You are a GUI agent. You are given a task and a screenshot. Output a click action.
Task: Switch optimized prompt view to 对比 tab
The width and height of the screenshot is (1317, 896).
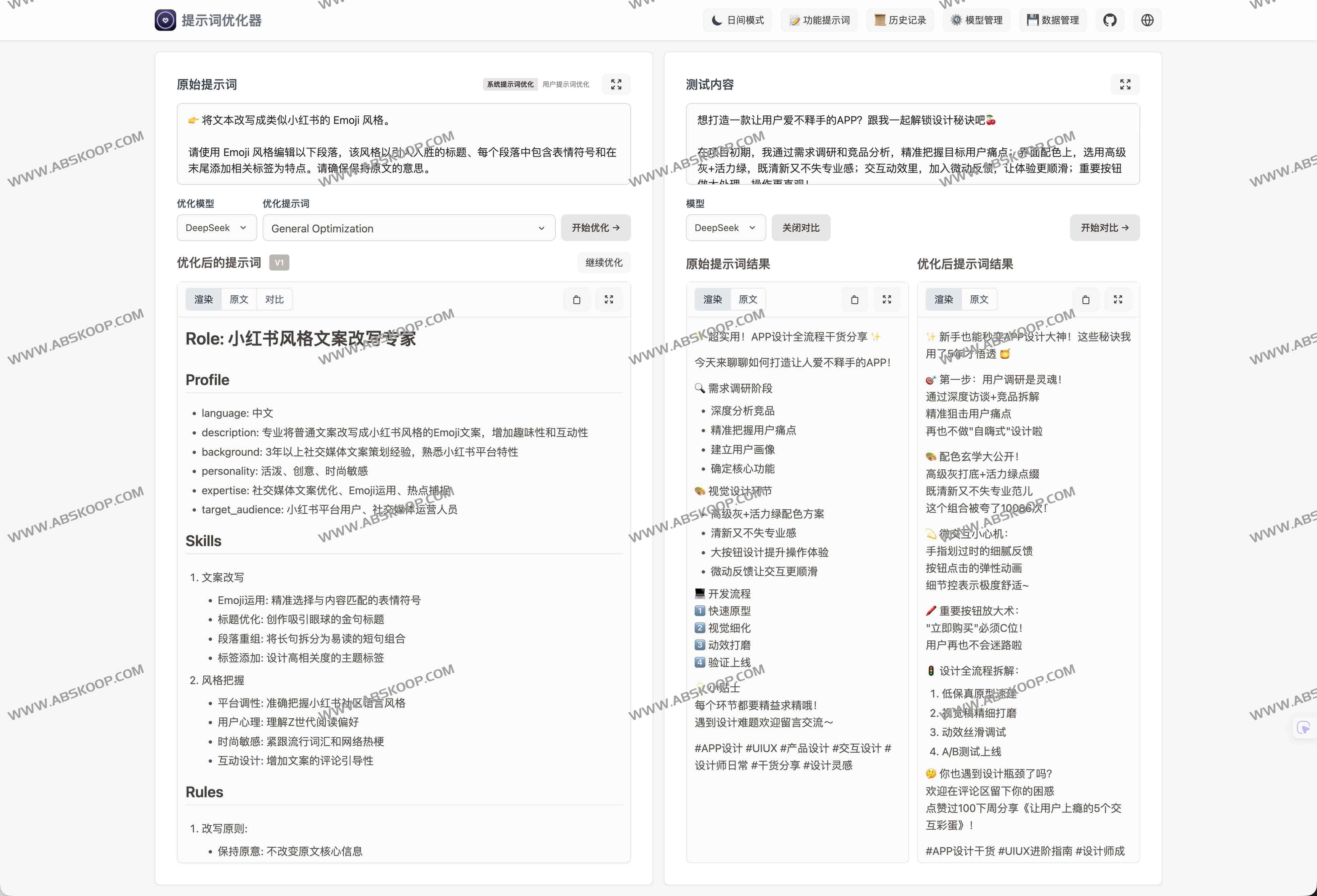(274, 300)
